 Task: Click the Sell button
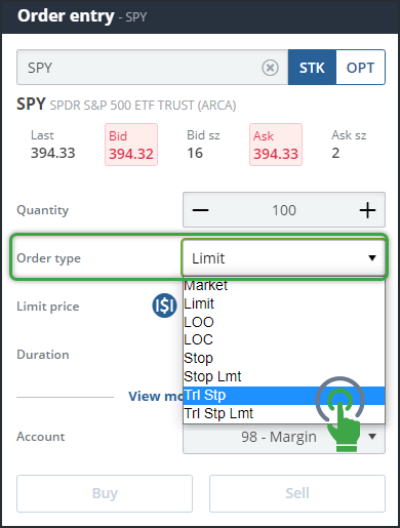tap(297, 493)
